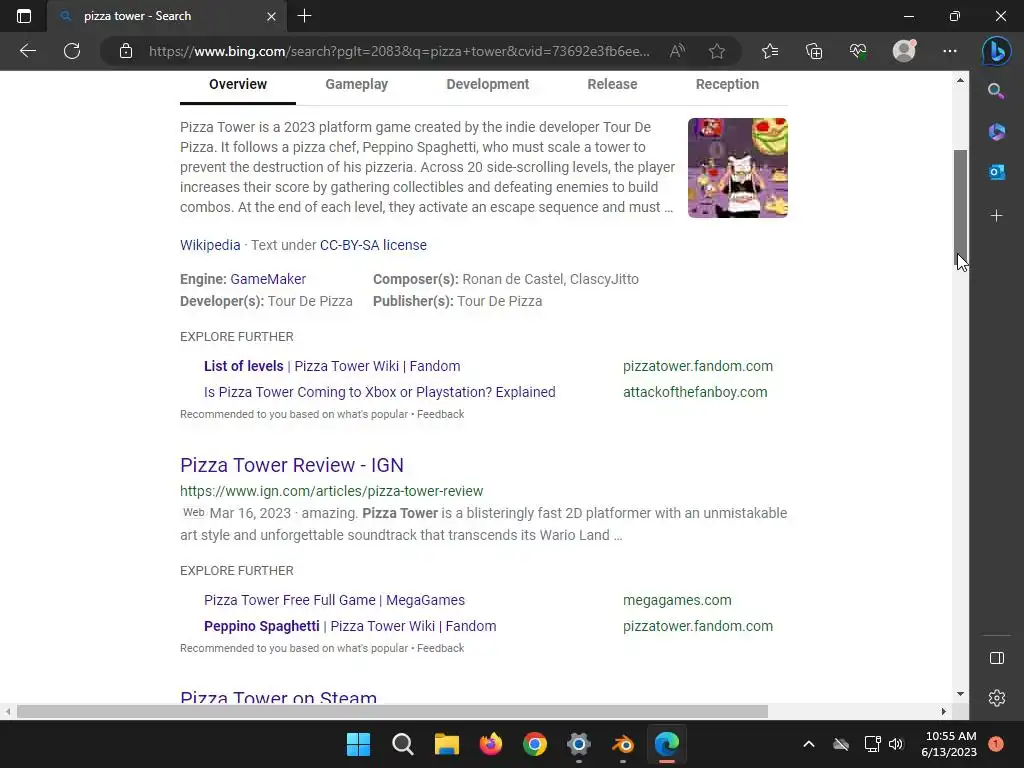The width and height of the screenshot is (1024, 768).
Task: Click megagames.com domain text
Action: click(x=677, y=600)
